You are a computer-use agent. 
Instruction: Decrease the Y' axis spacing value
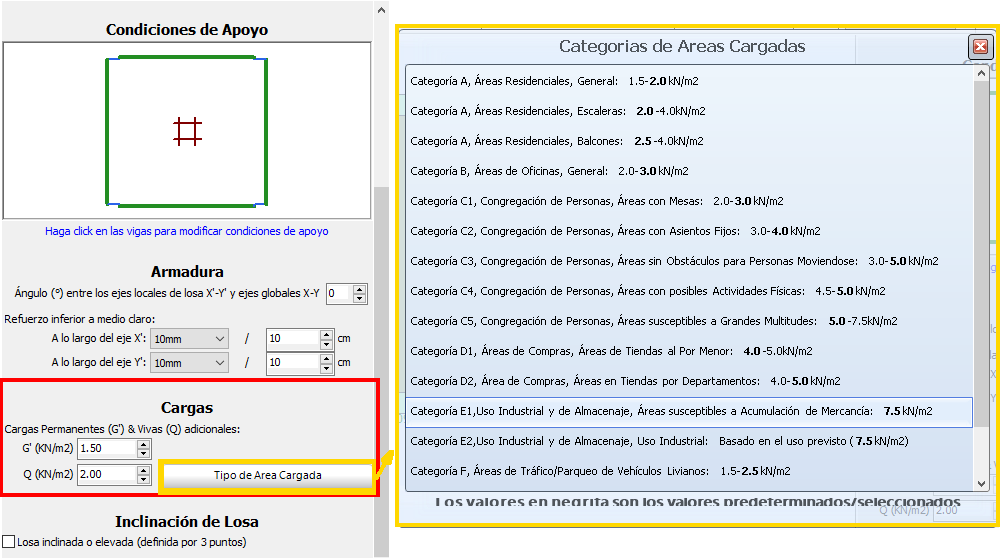tap(326, 367)
